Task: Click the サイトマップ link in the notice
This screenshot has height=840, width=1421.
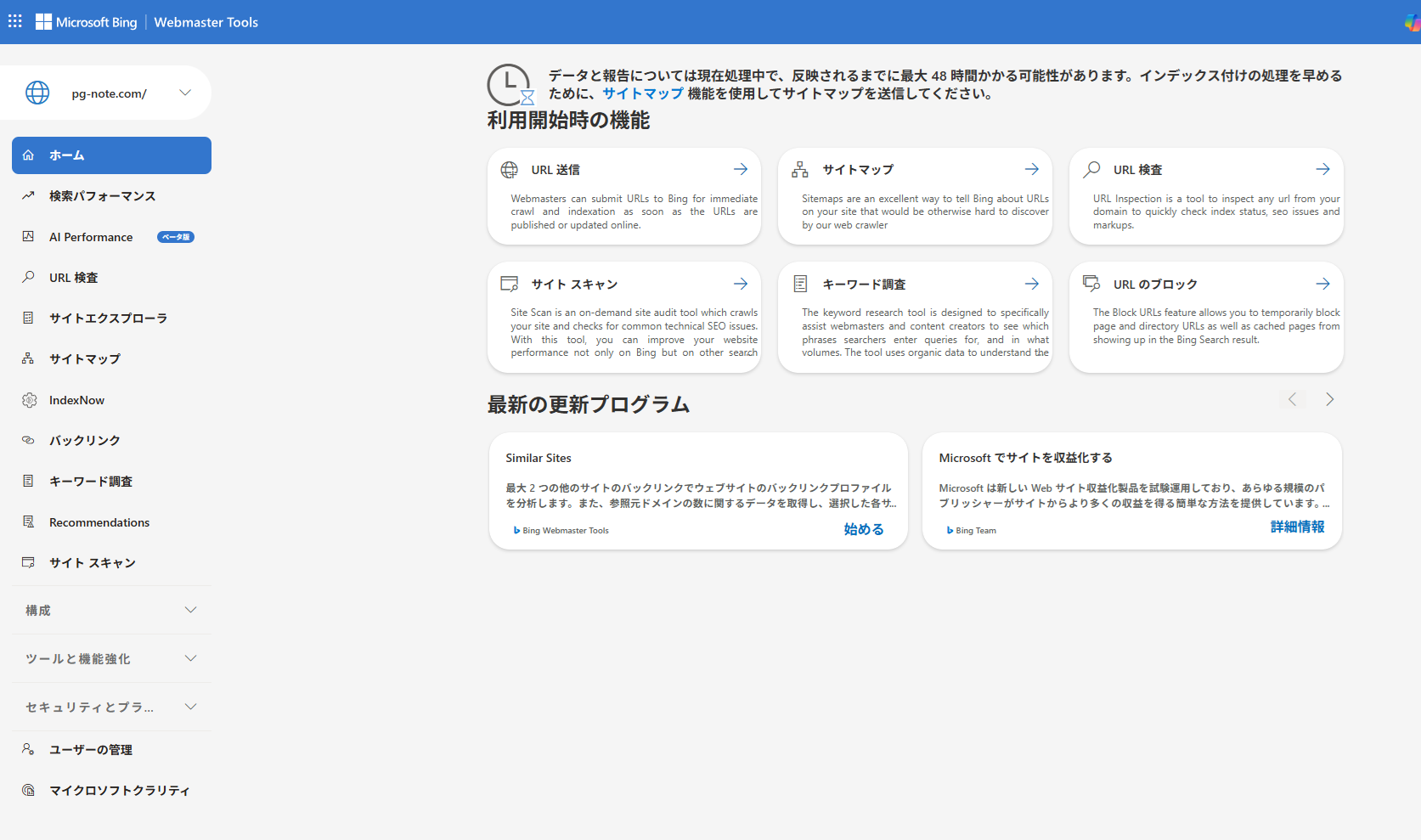Action: (x=643, y=93)
